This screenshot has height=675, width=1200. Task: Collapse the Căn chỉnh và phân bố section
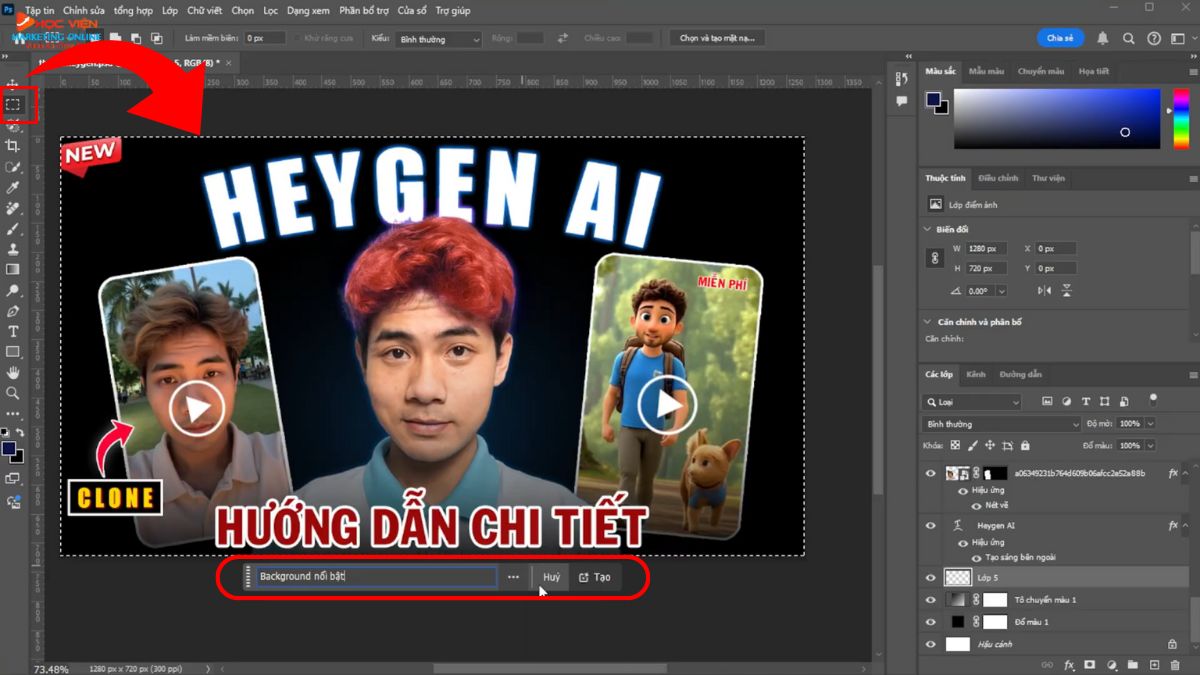[927, 322]
